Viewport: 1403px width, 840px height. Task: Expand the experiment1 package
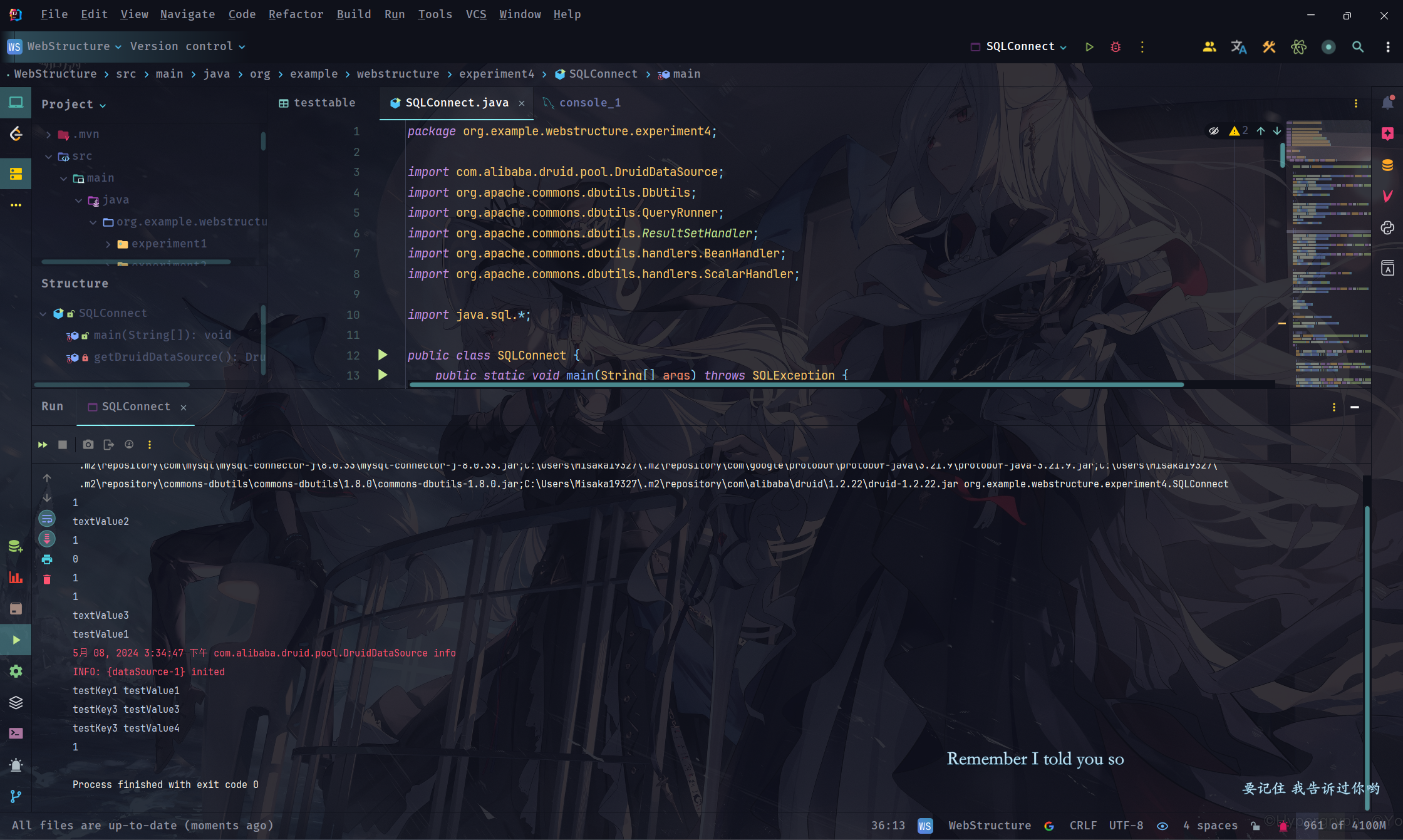coord(108,244)
